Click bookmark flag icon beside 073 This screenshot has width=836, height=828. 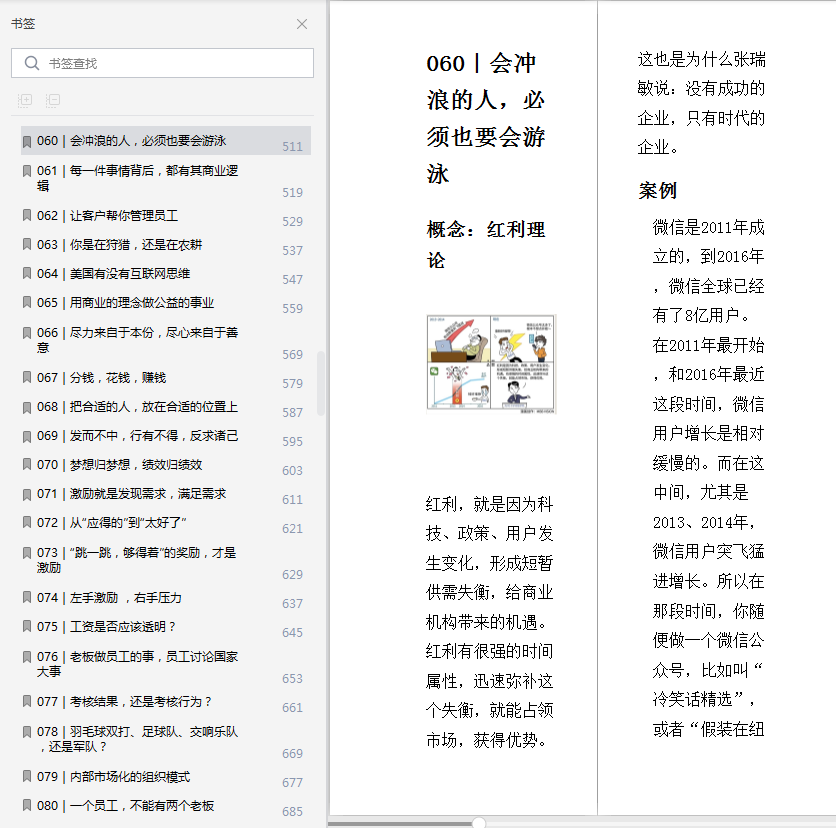tap(27, 552)
